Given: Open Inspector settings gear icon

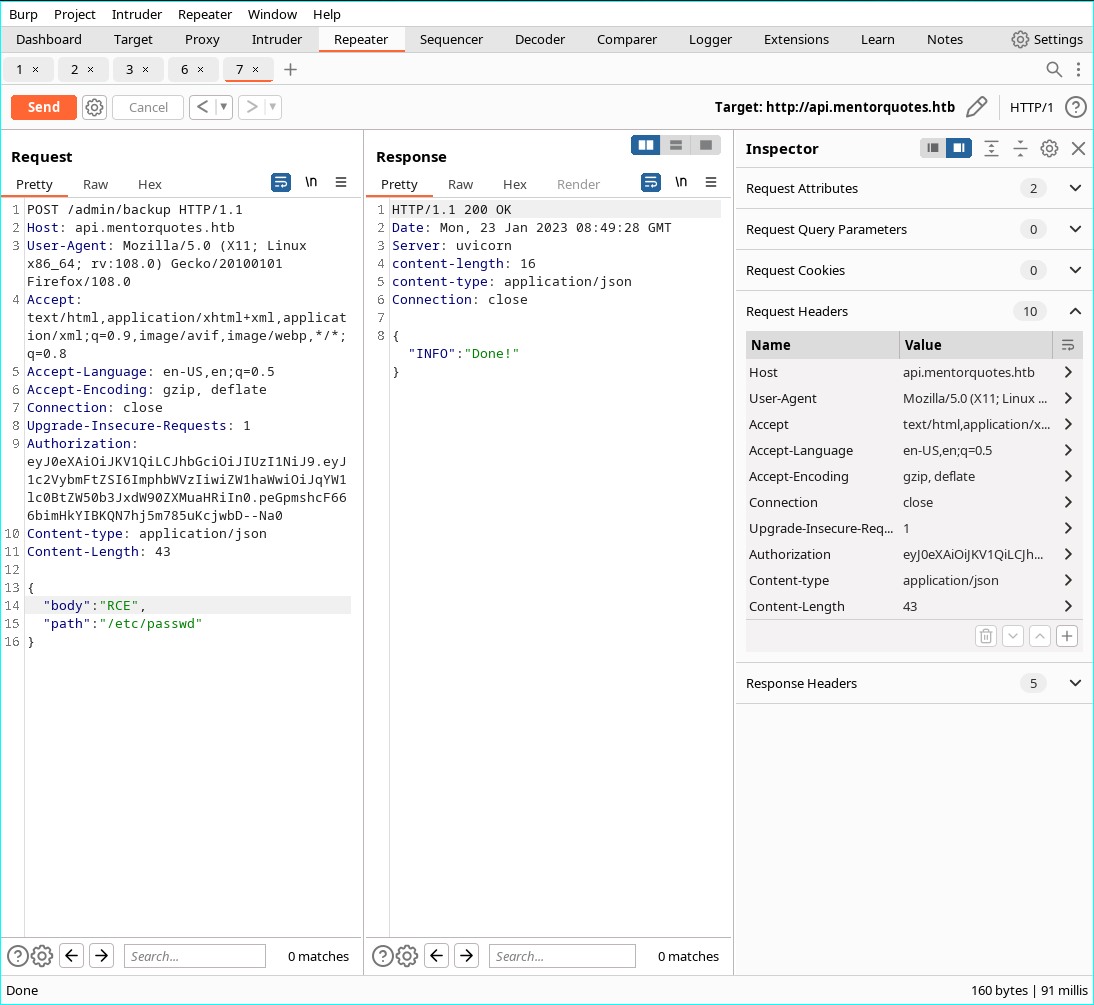Looking at the screenshot, I should (1049, 148).
